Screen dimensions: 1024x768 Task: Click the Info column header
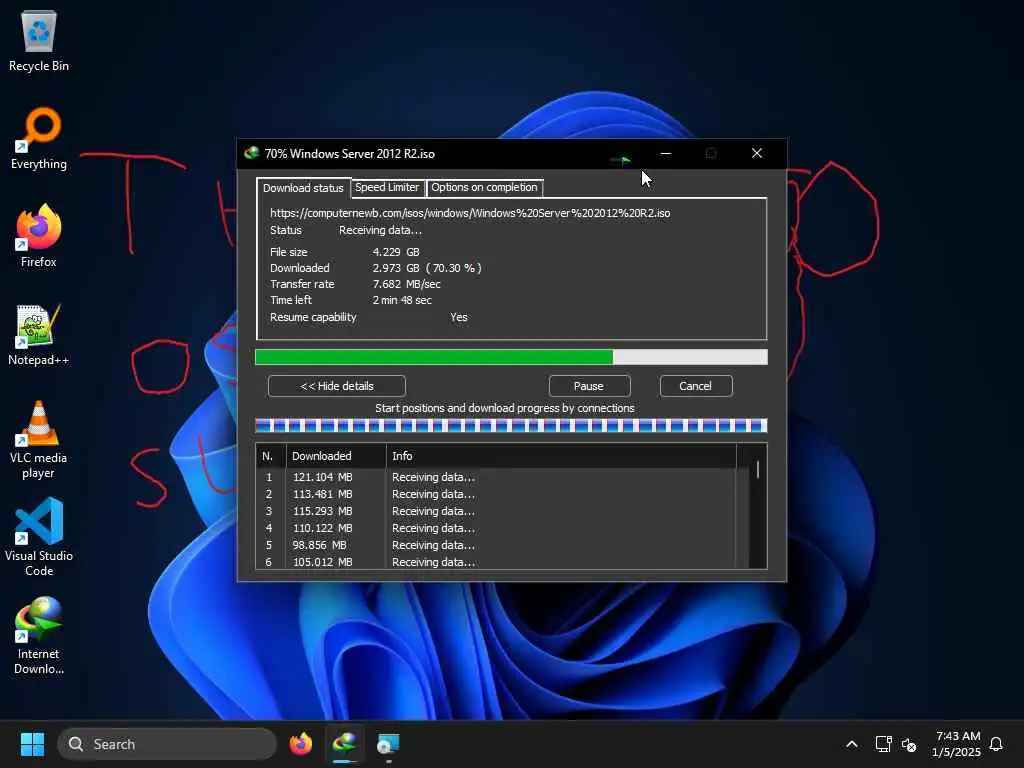561,456
